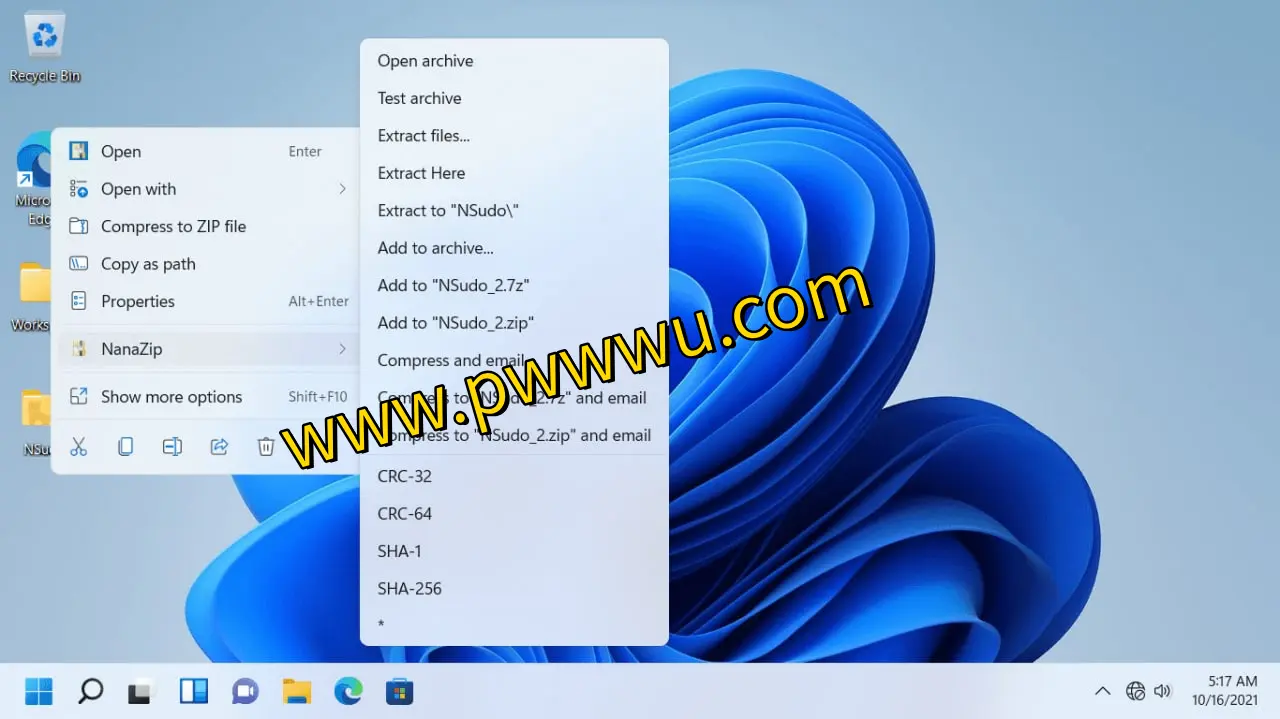Click the Cut scissors icon

[79, 447]
